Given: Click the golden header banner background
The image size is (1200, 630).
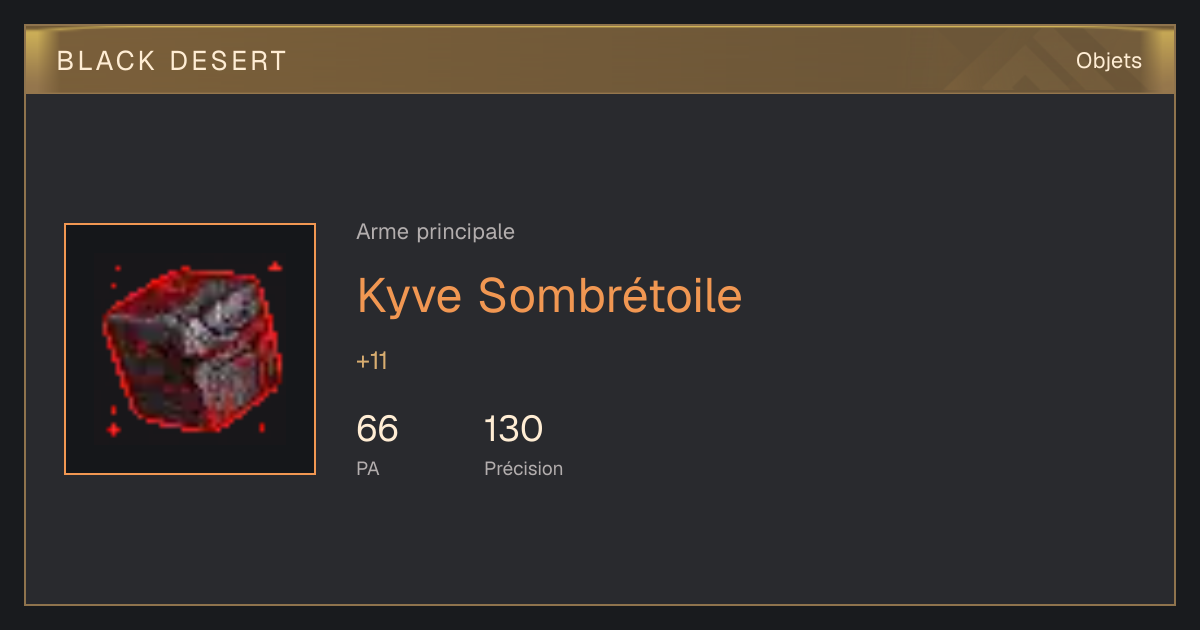Looking at the screenshot, I should click(600, 60).
